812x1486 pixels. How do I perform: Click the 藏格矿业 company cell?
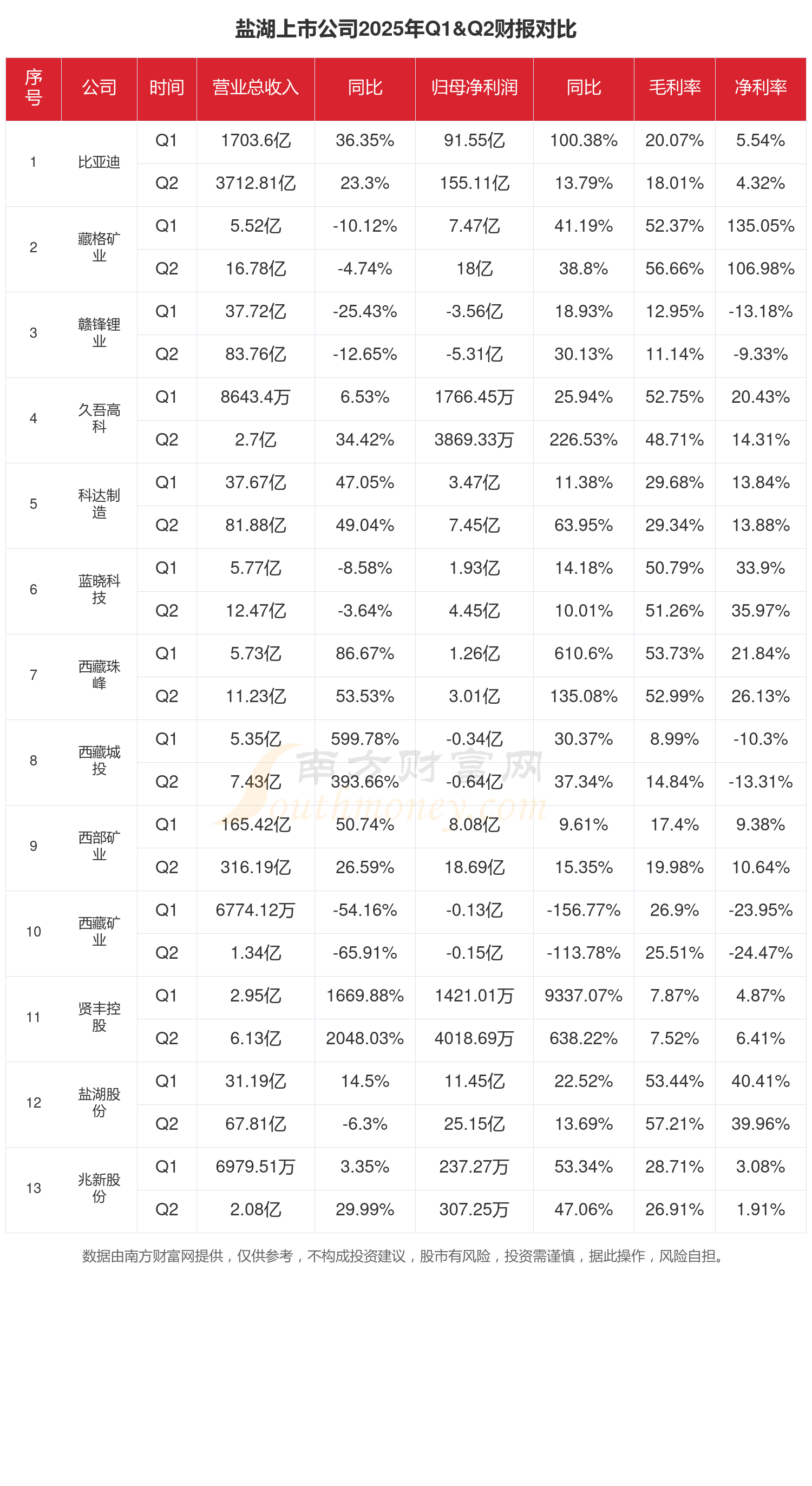point(99,247)
